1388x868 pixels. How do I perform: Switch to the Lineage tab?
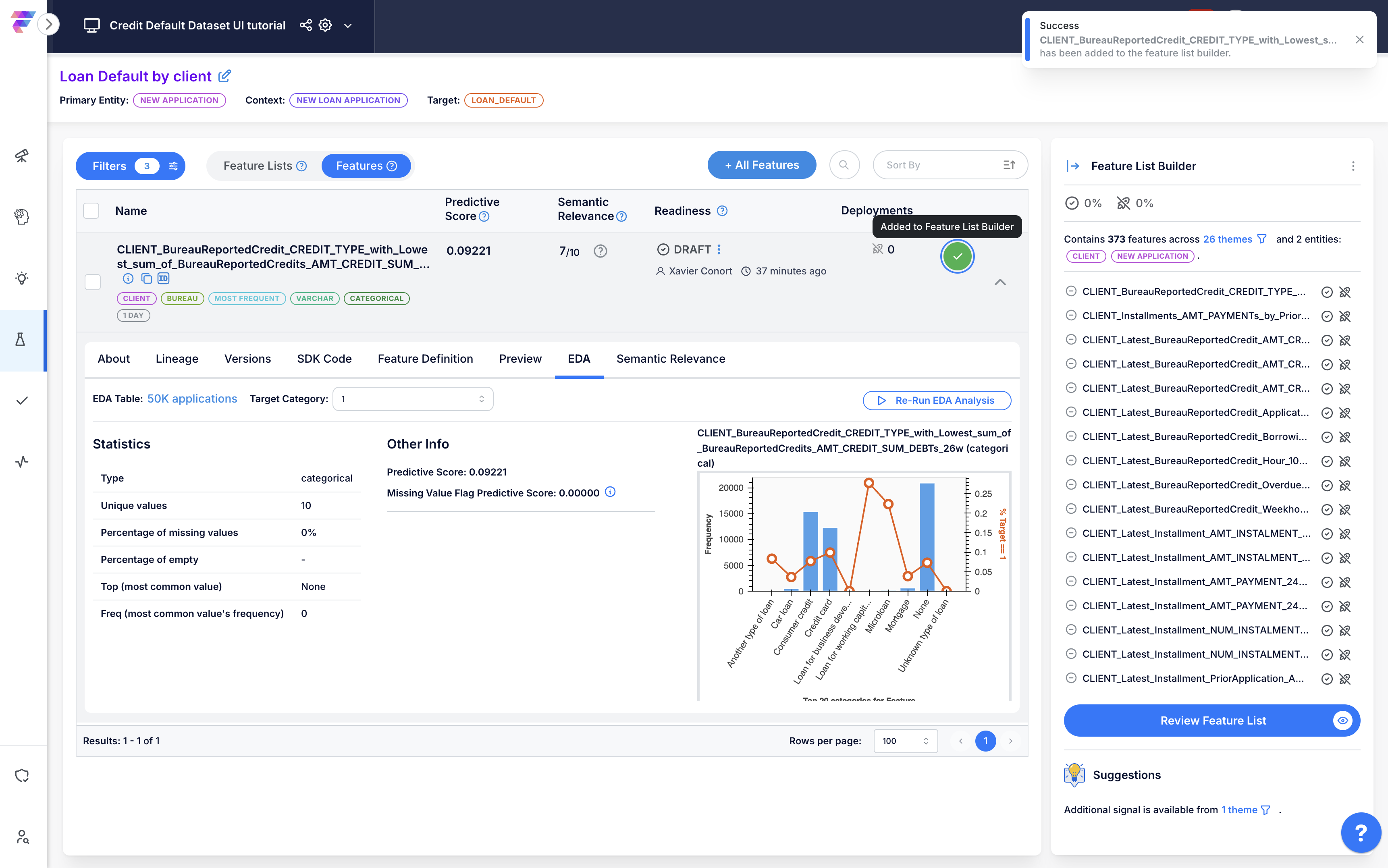click(177, 359)
